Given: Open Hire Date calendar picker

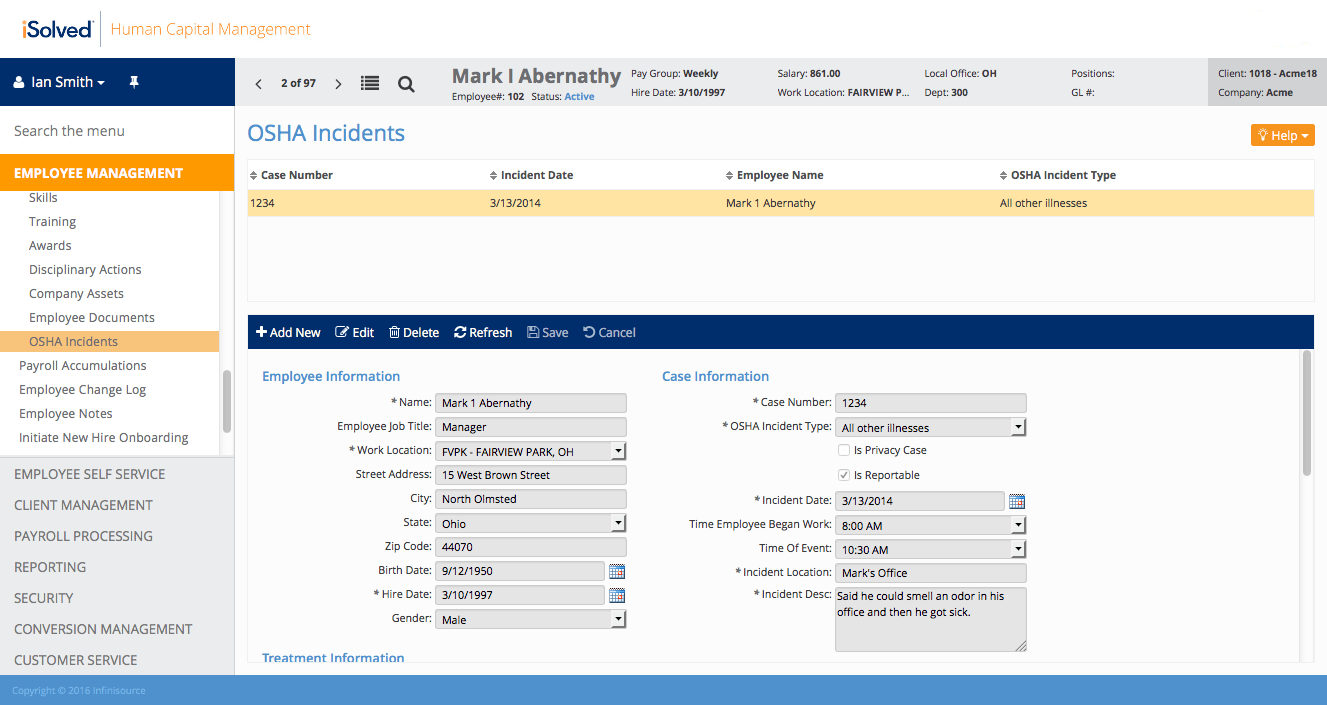Looking at the screenshot, I should point(617,595).
